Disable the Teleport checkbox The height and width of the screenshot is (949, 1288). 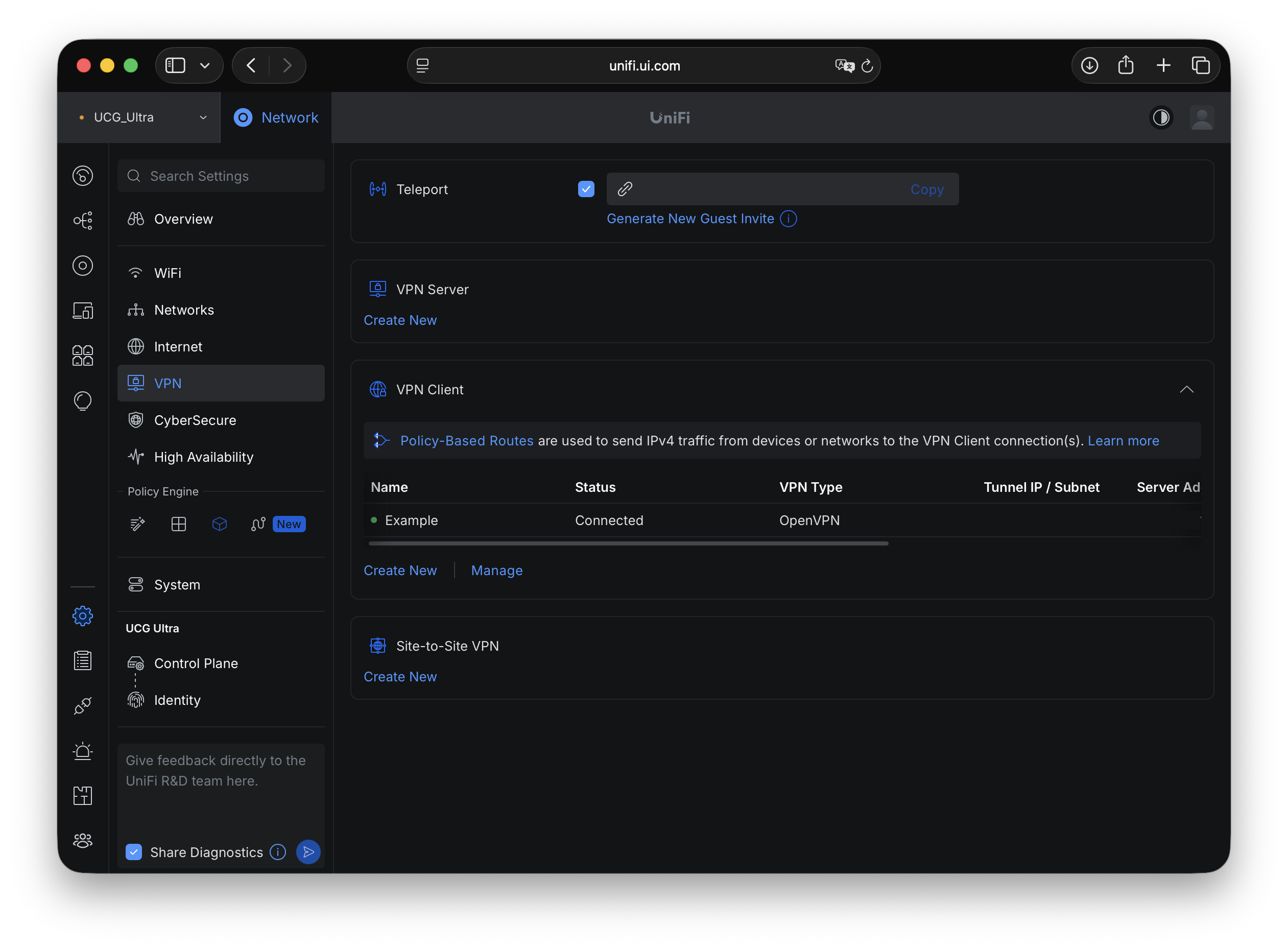click(x=586, y=189)
